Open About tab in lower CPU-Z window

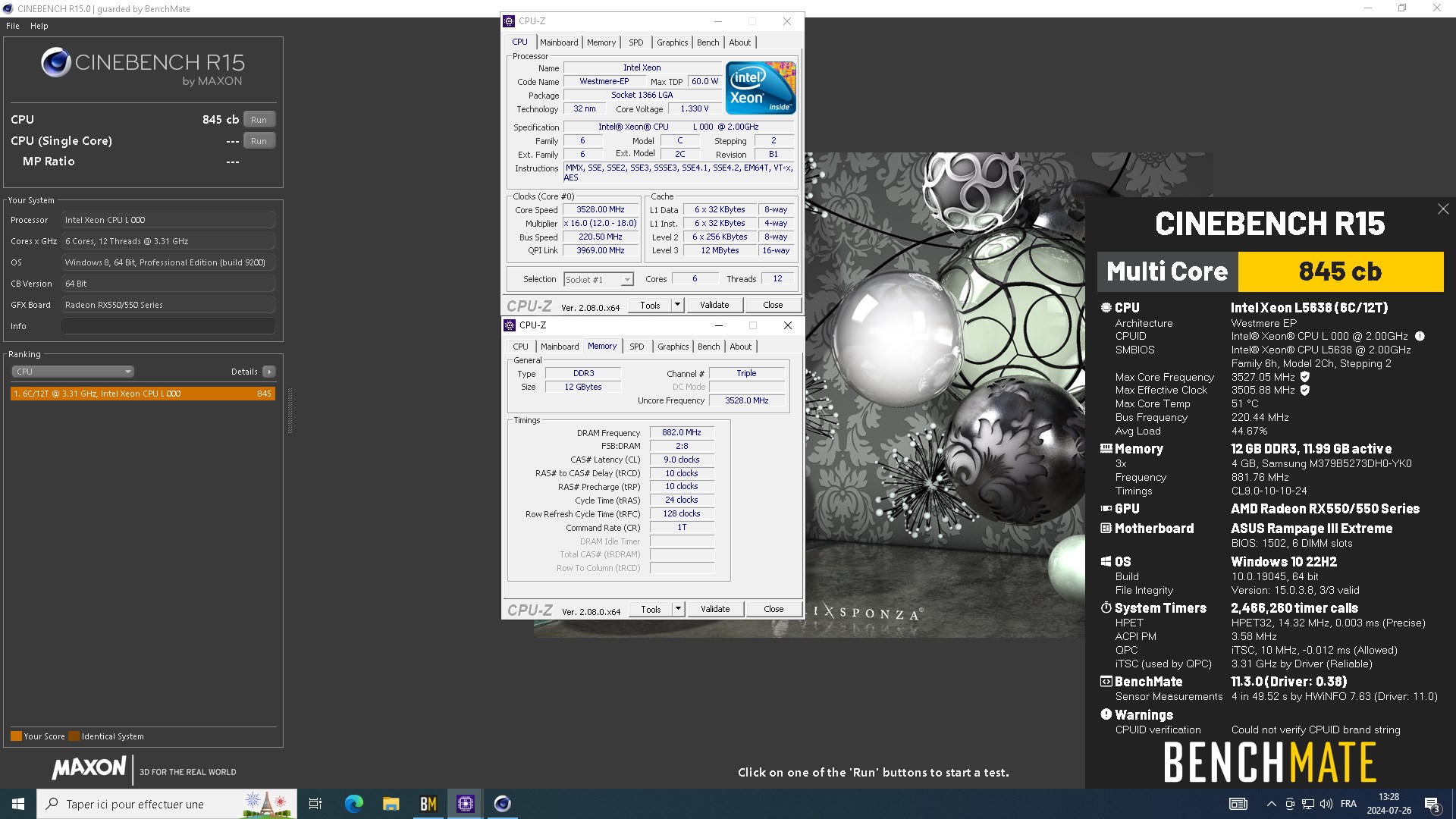tap(741, 347)
